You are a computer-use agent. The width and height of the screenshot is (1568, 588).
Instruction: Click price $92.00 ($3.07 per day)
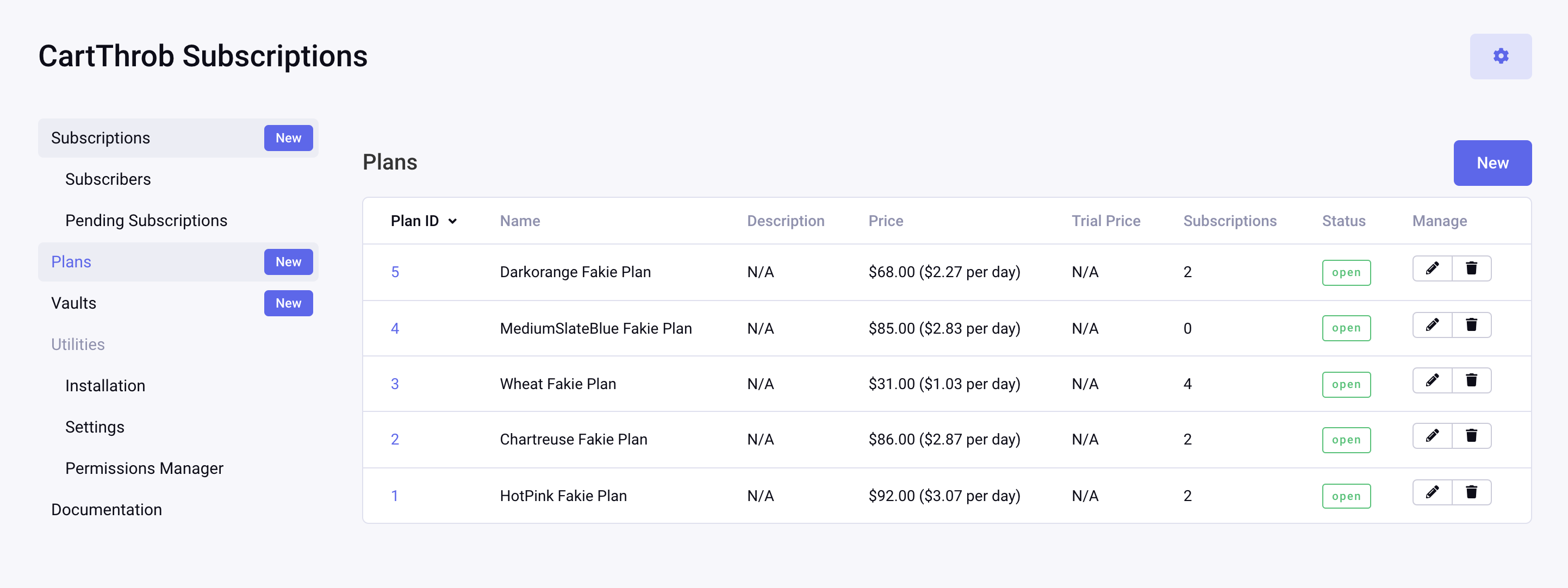[x=944, y=496]
